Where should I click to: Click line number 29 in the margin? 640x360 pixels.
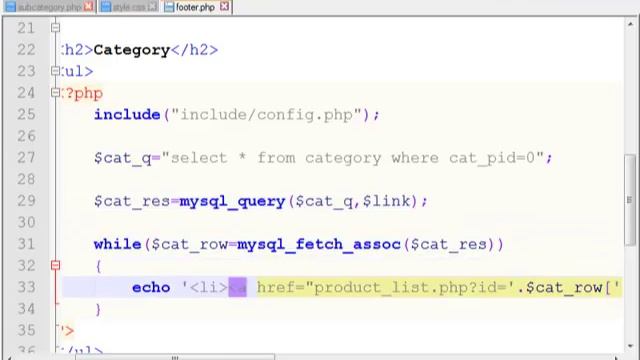coord(26,201)
